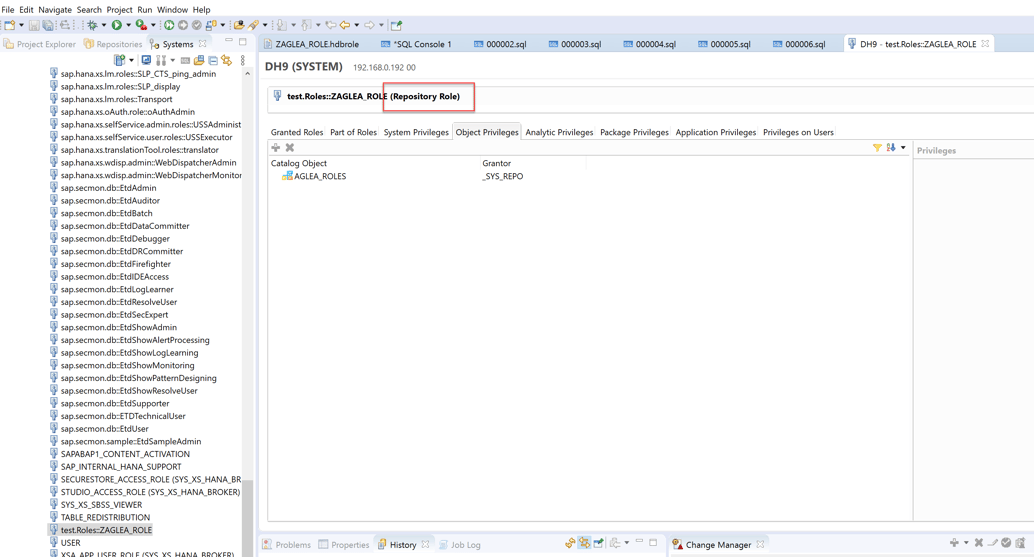Open the Part of Roles tab
This screenshot has height=557, width=1034.
coord(353,132)
